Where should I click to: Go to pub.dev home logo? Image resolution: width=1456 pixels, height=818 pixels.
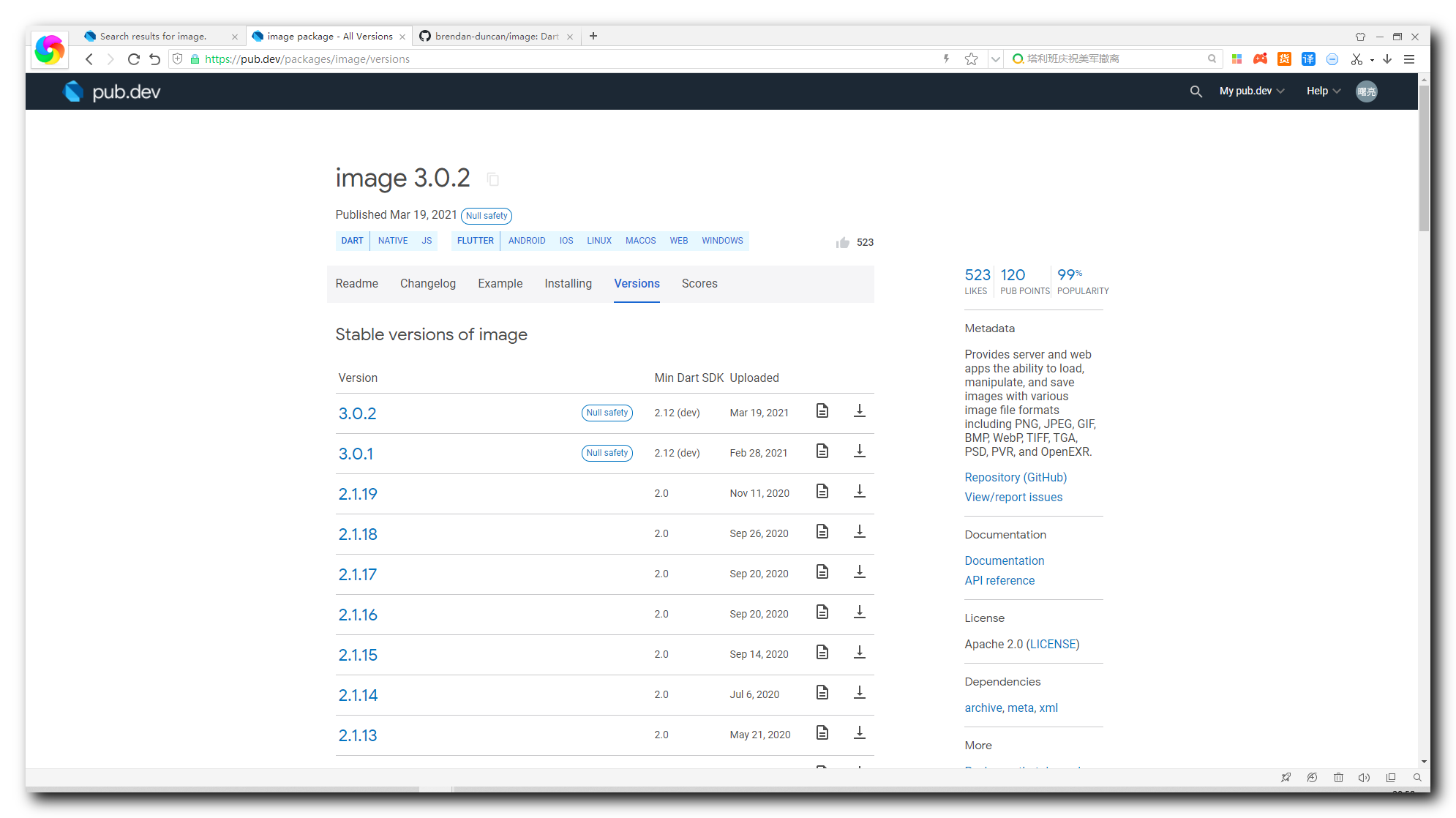[x=111, y=91]
